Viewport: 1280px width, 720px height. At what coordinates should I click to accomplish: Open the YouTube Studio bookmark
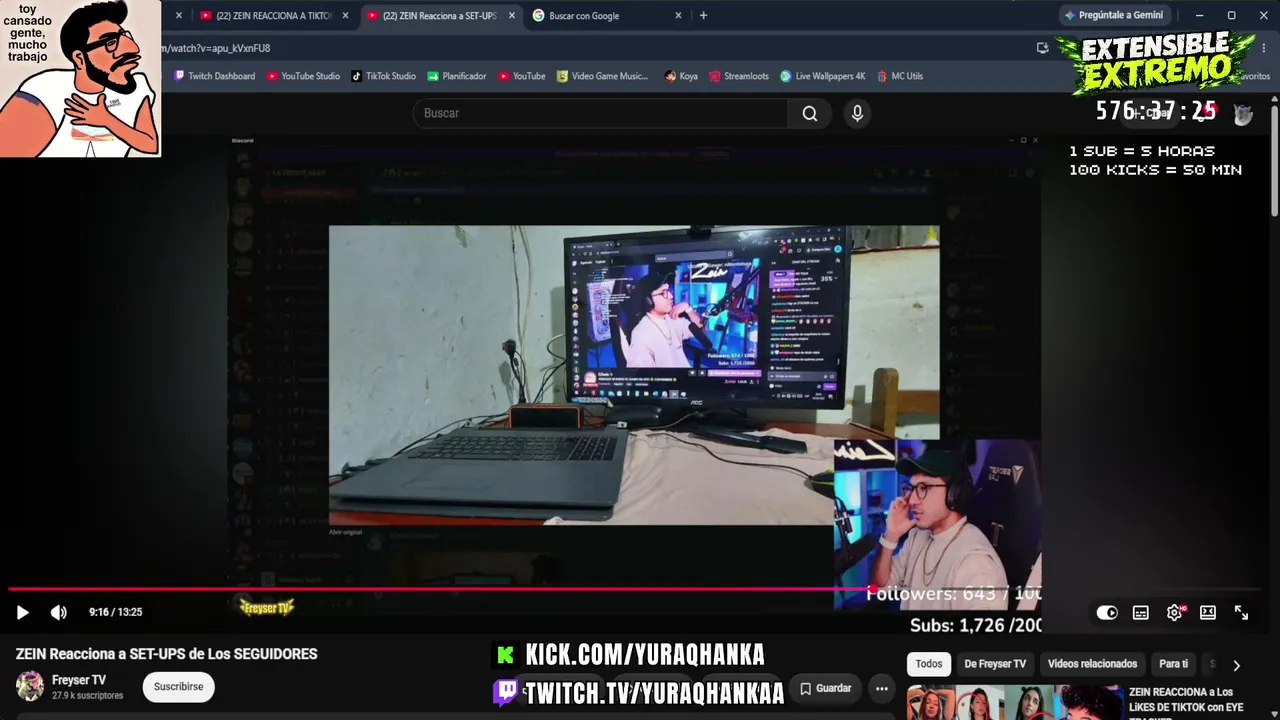coord(303,76)
